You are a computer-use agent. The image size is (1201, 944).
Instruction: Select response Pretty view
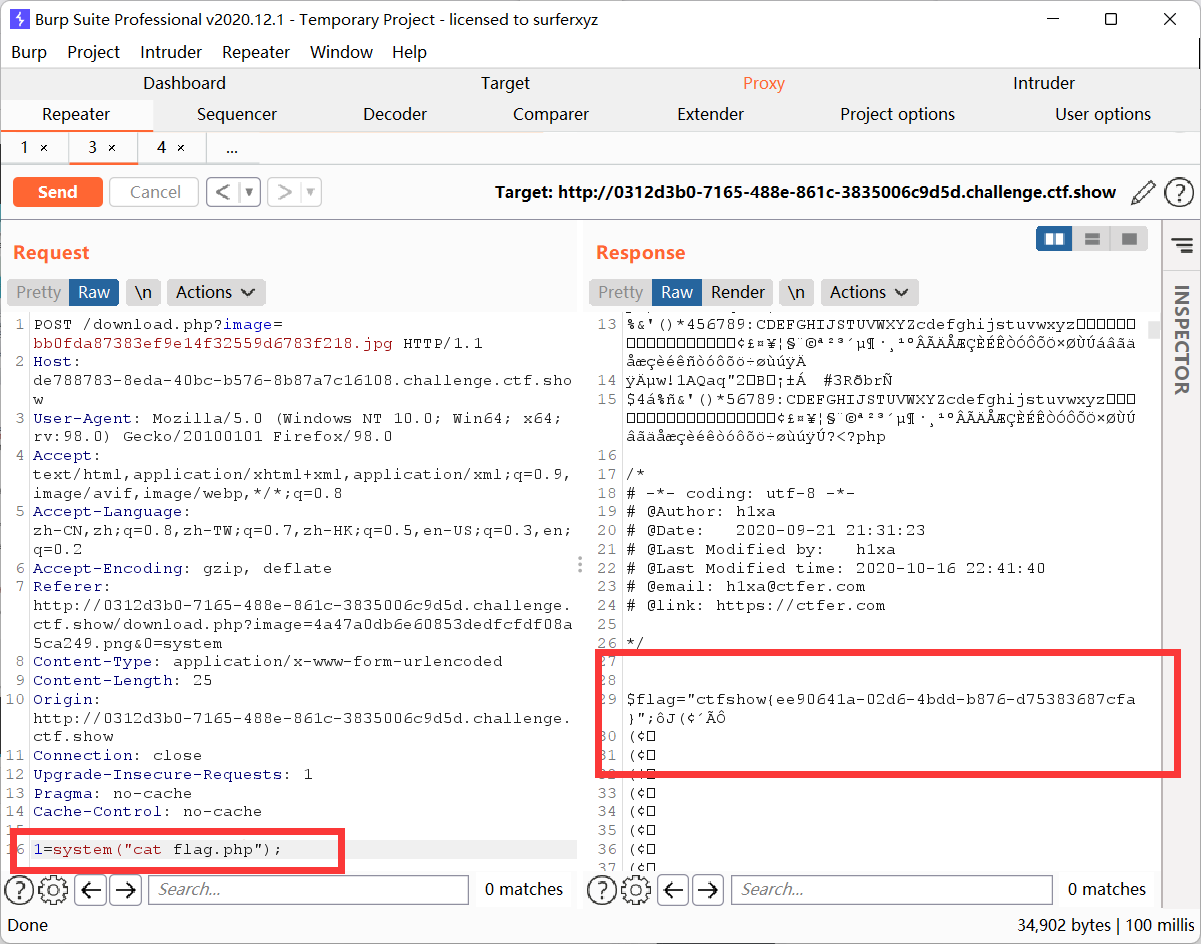(620, 292)
